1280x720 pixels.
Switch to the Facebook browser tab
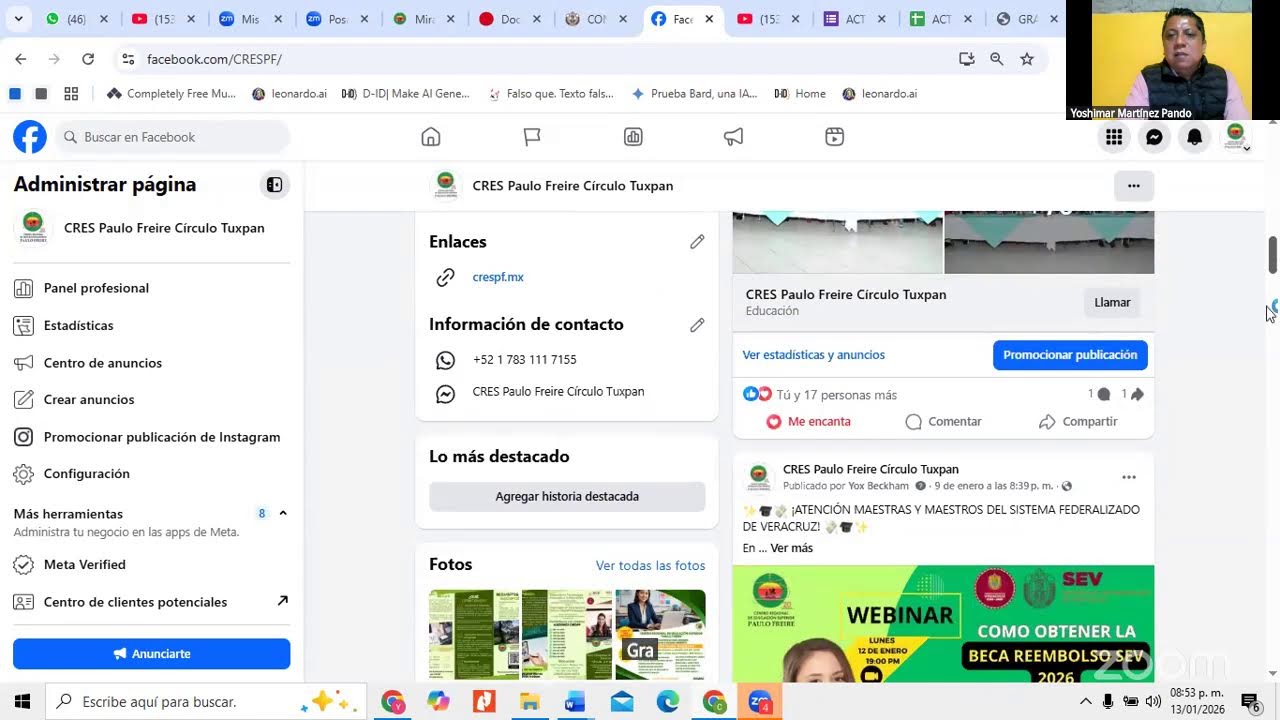coord(683,19)
